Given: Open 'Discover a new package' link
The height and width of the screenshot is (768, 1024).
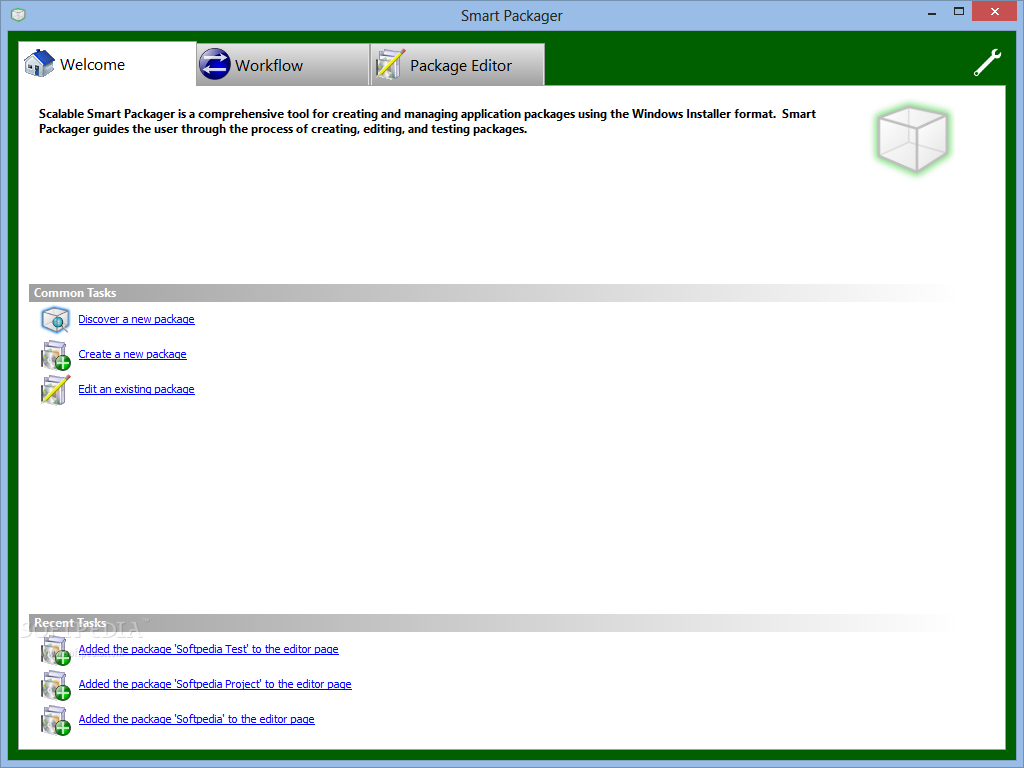Looking at the screenshot, I should pos(136,319).
